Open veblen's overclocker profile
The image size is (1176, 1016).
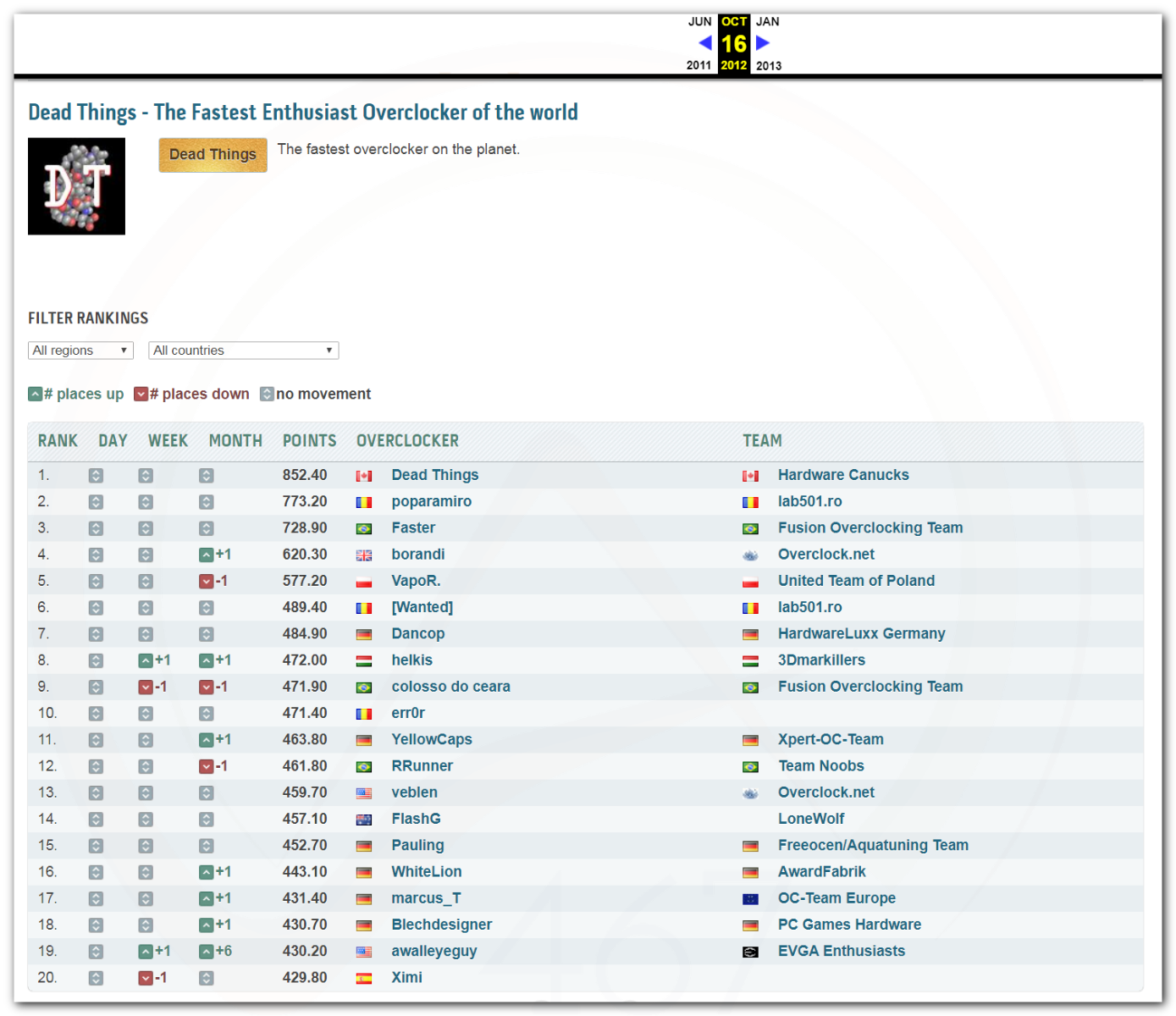415,792
